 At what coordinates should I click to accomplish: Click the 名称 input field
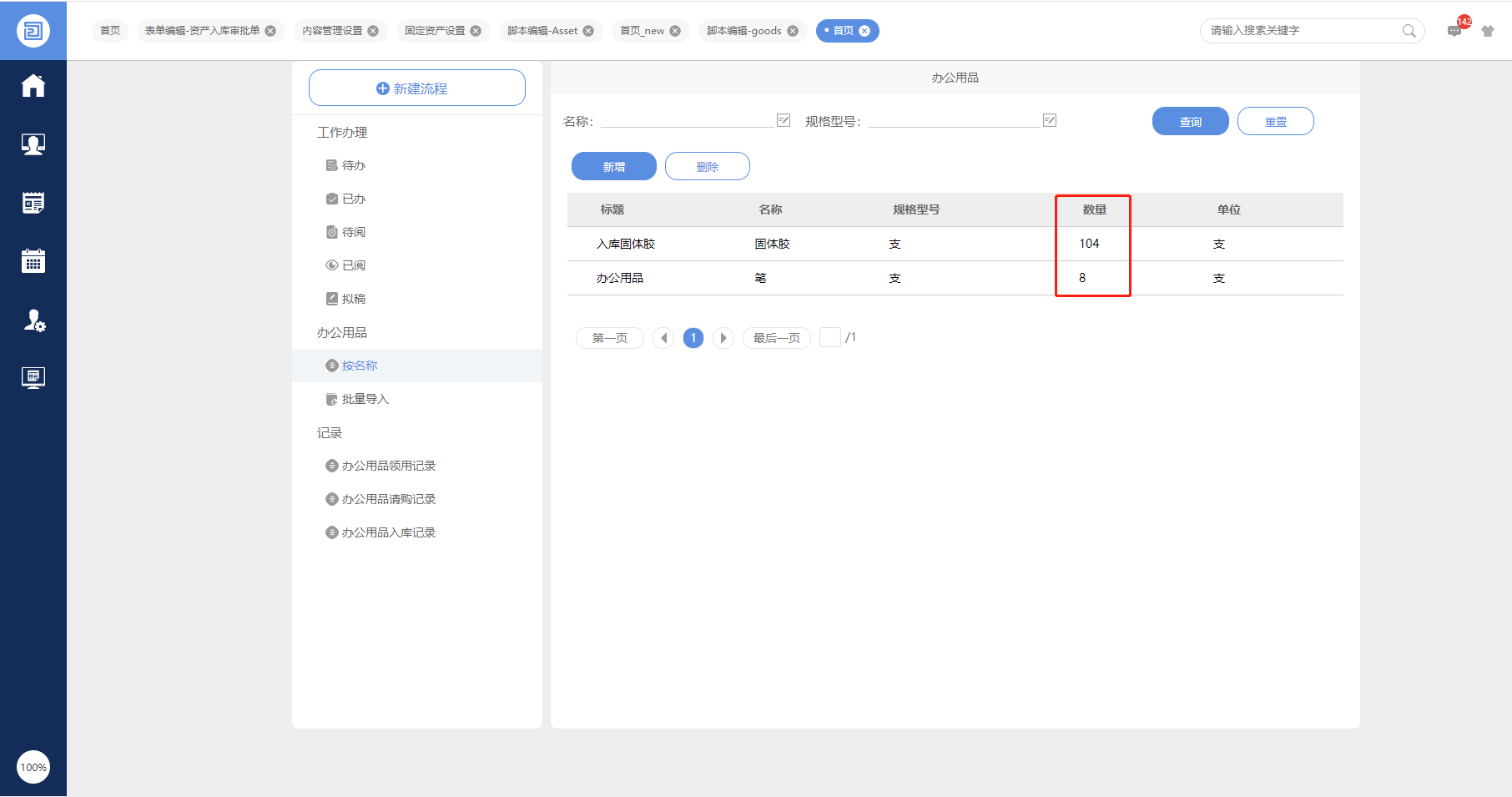pos(688,120)
